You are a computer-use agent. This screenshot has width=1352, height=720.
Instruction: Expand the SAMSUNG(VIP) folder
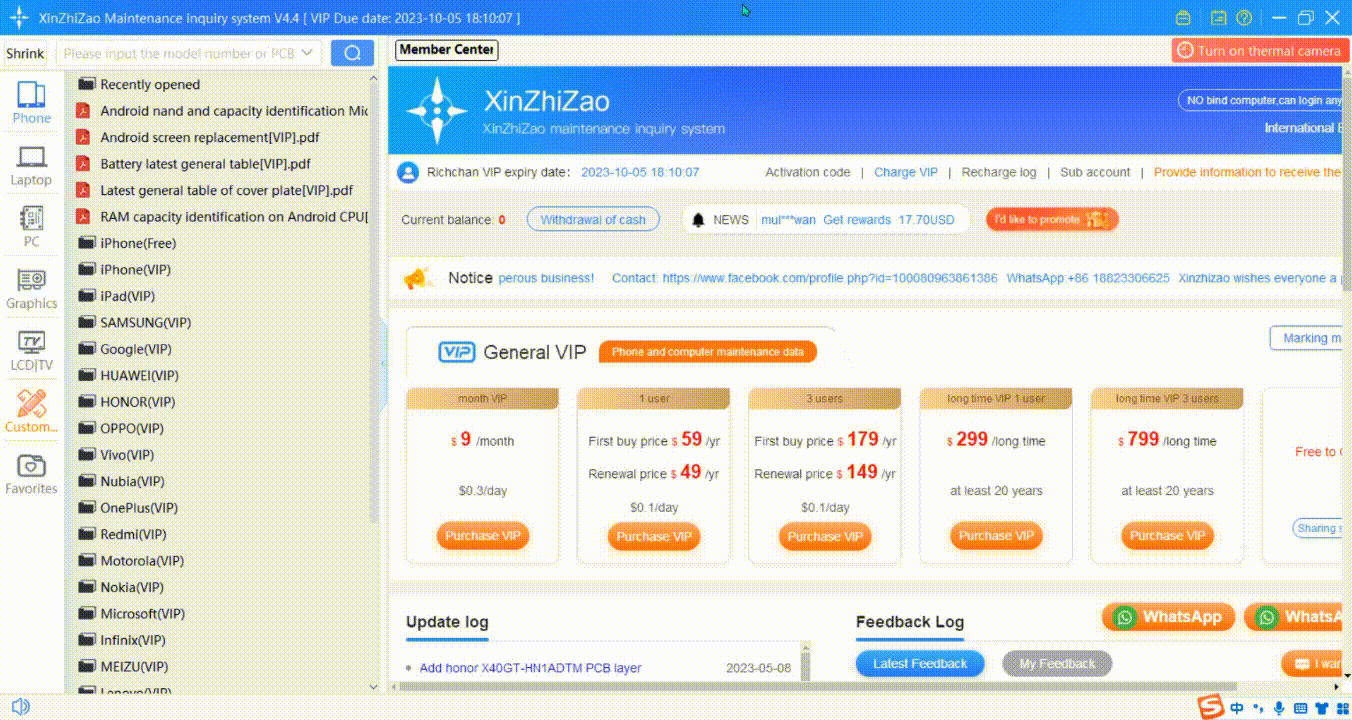pyautogui.click(x=145, y=323)
